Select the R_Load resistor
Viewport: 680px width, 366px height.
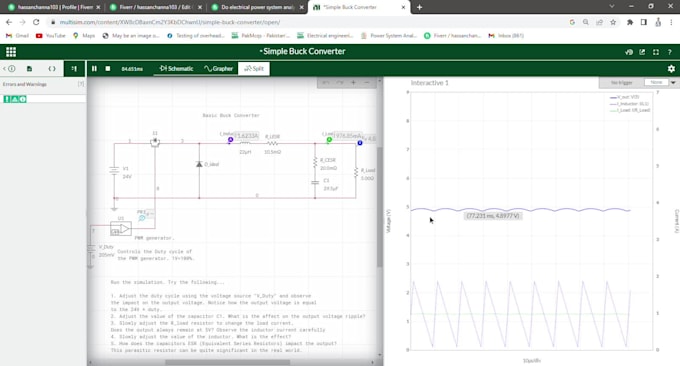pyautogui.click(x=356, y=173)
